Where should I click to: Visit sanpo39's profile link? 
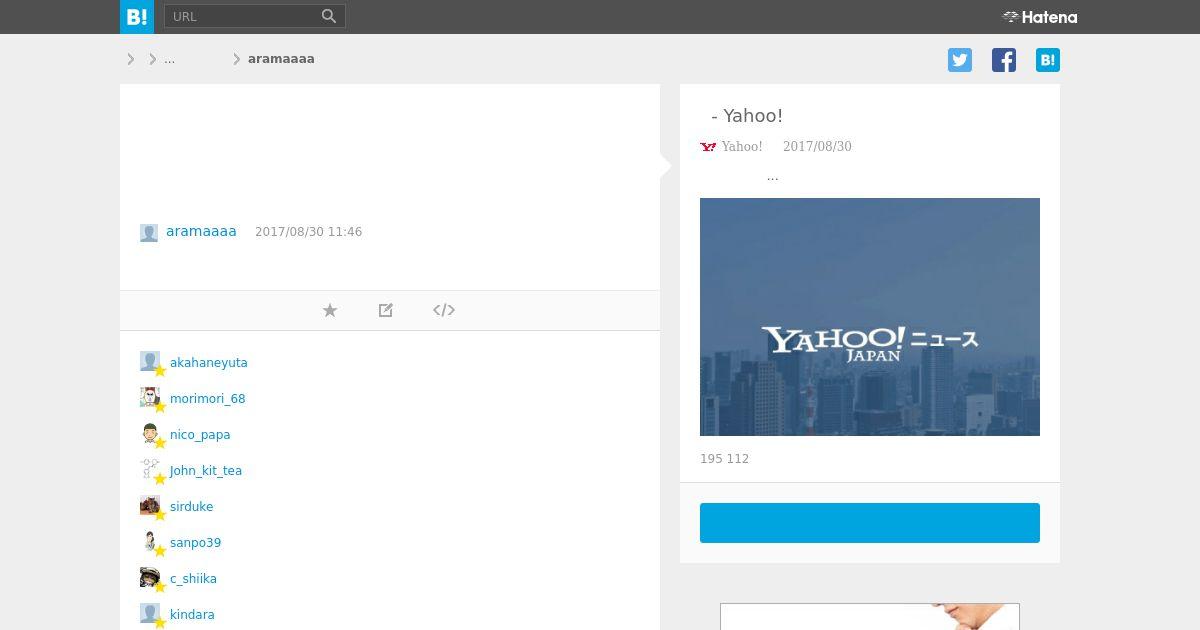click(195, 543)
